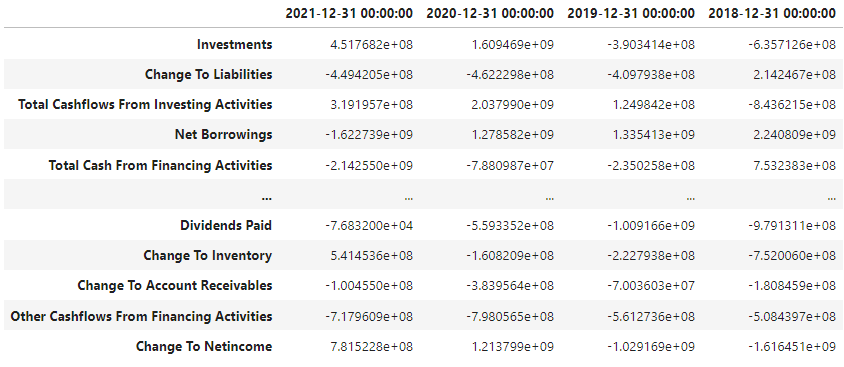Viewport: 844px width, 367px height.
Task: Click the Investments row label
Action: pyautogui.click(x=235, y=44)
